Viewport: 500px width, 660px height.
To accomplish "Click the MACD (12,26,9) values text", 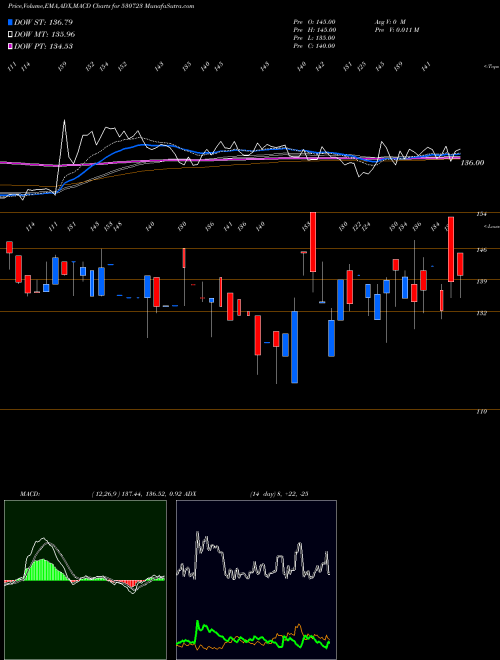I will click(x=136, y=493).
